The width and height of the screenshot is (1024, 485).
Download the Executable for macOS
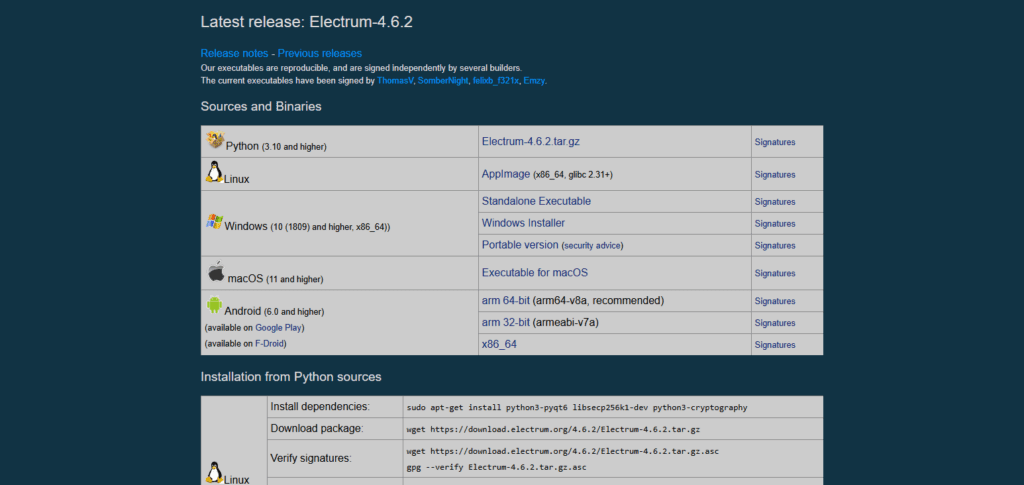click(534, 273)
